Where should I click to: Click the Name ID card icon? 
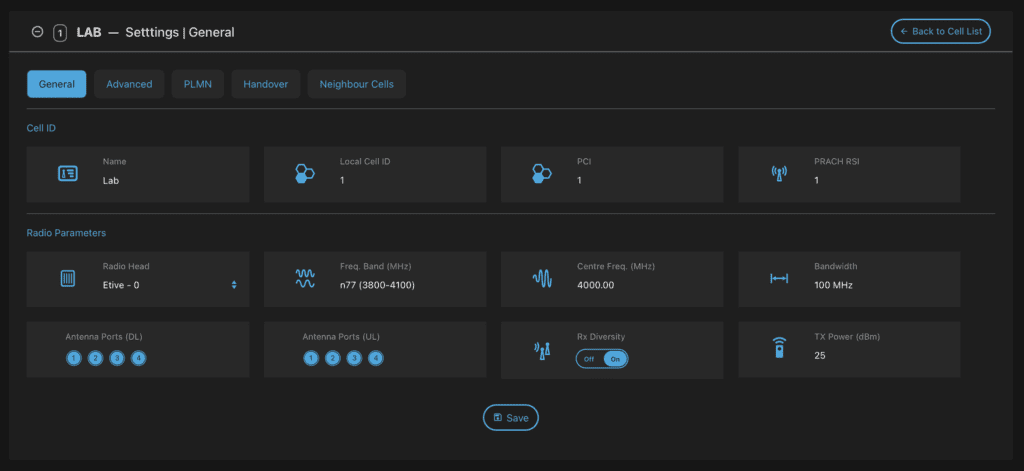pos(68,174)
